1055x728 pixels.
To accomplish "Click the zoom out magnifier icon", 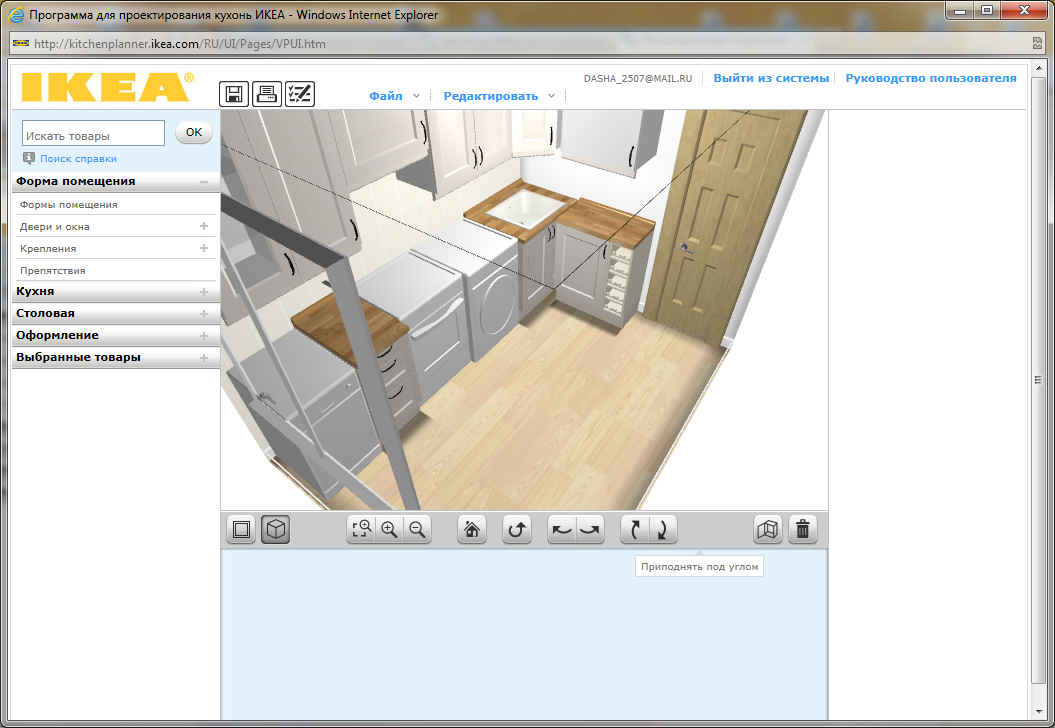I will coord(418,530).
